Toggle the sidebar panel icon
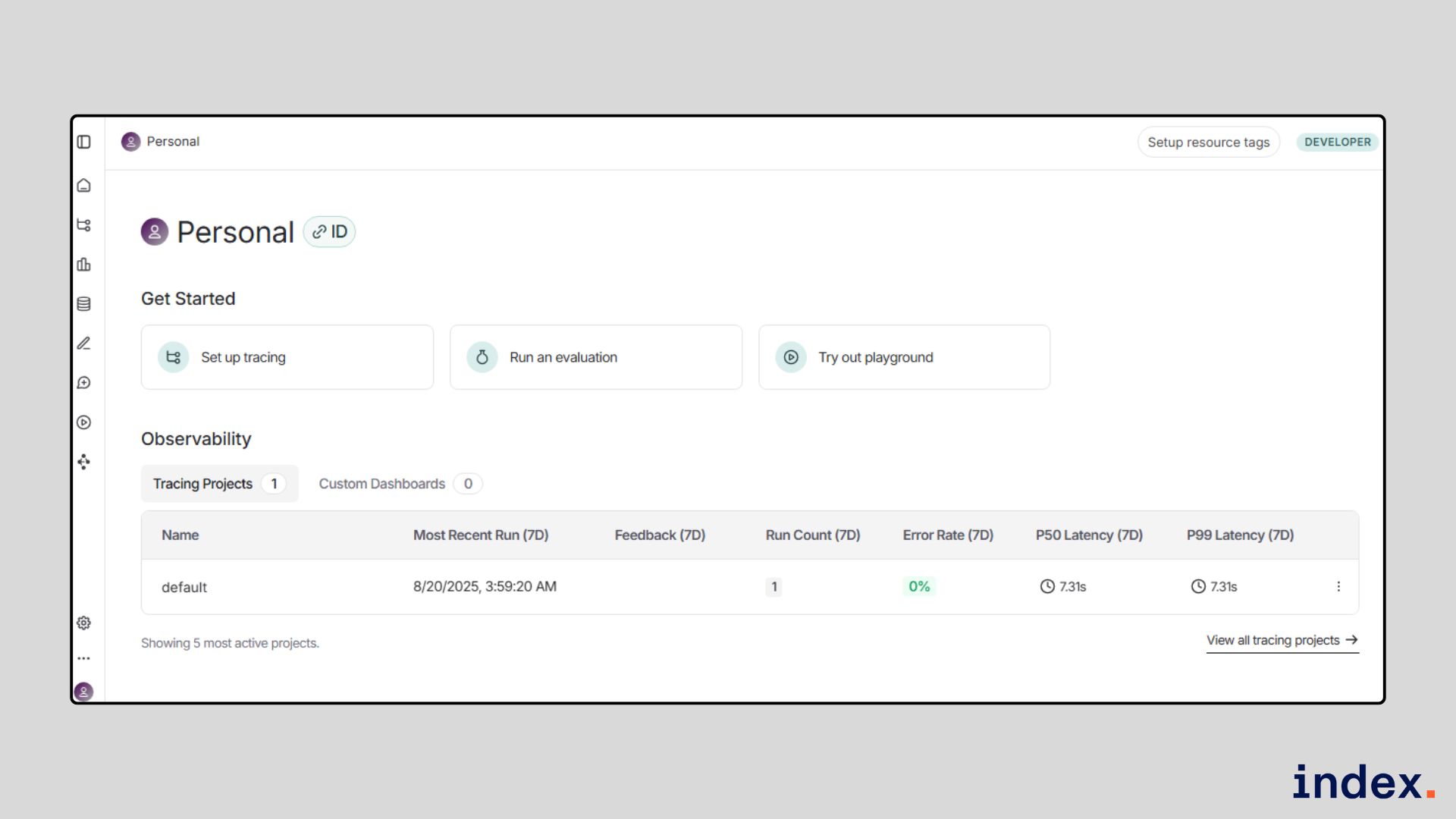 (x=84, y=142)
